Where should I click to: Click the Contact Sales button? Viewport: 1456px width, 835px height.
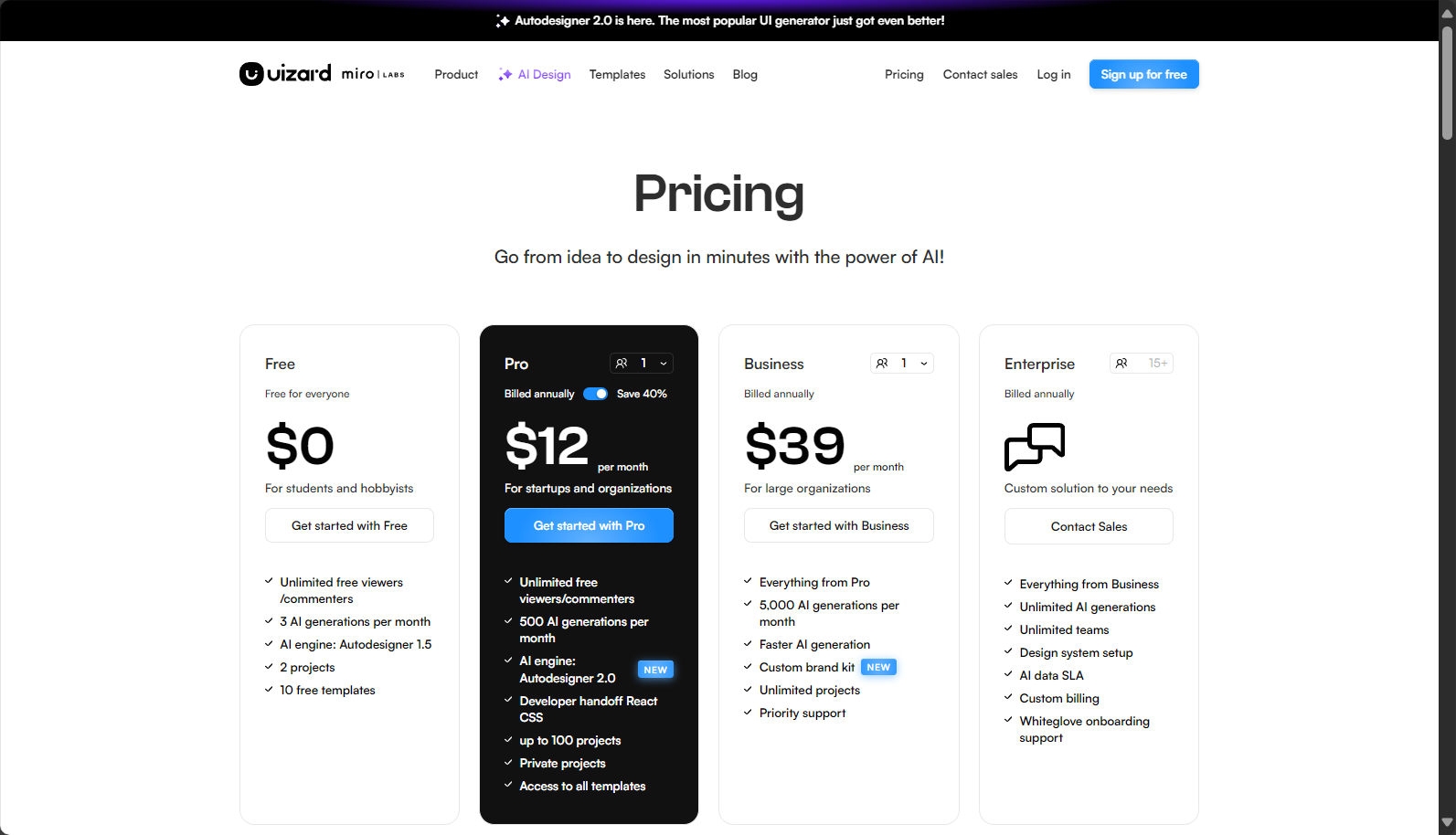pos(1089,526)
